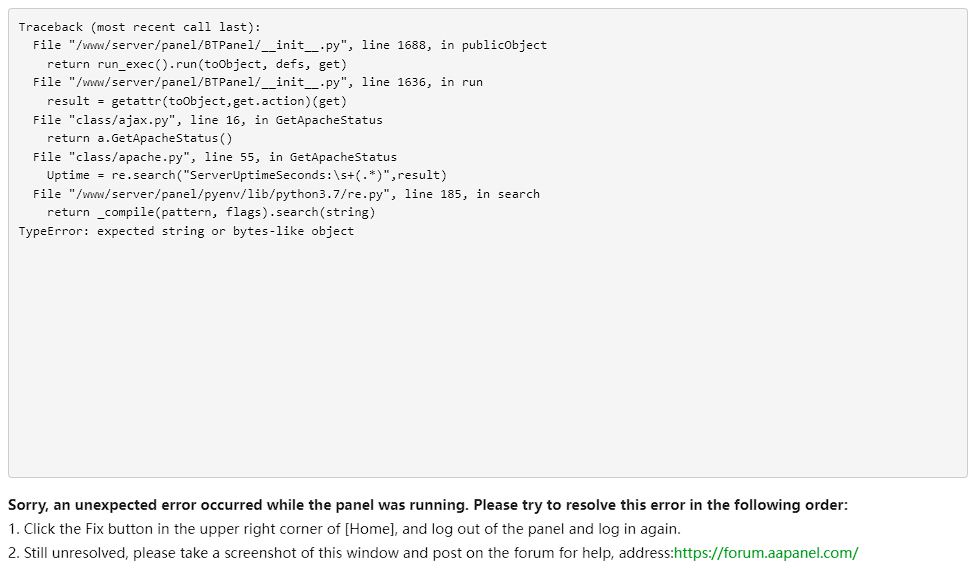This screenshot has width=978, height=569.
Task: Click the bold 'Sorry, an unexpected error' heading
Action: (427, 505)
